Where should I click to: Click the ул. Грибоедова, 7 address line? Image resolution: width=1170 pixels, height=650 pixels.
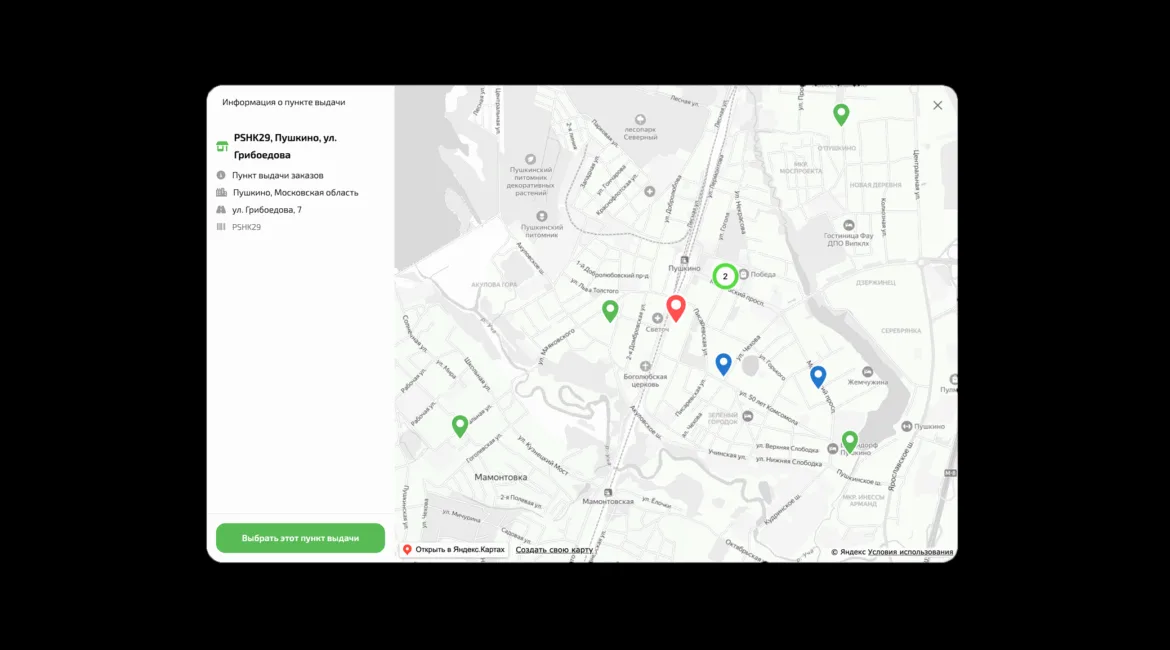point(266,210)
